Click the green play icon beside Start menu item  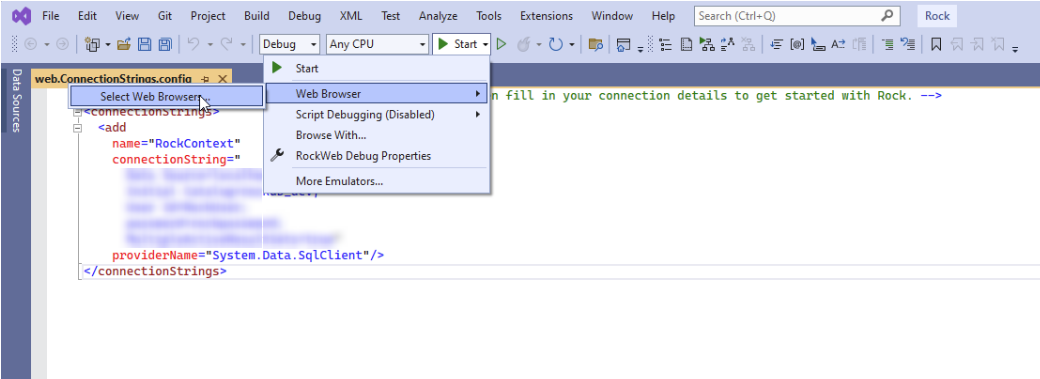[277, 68]
